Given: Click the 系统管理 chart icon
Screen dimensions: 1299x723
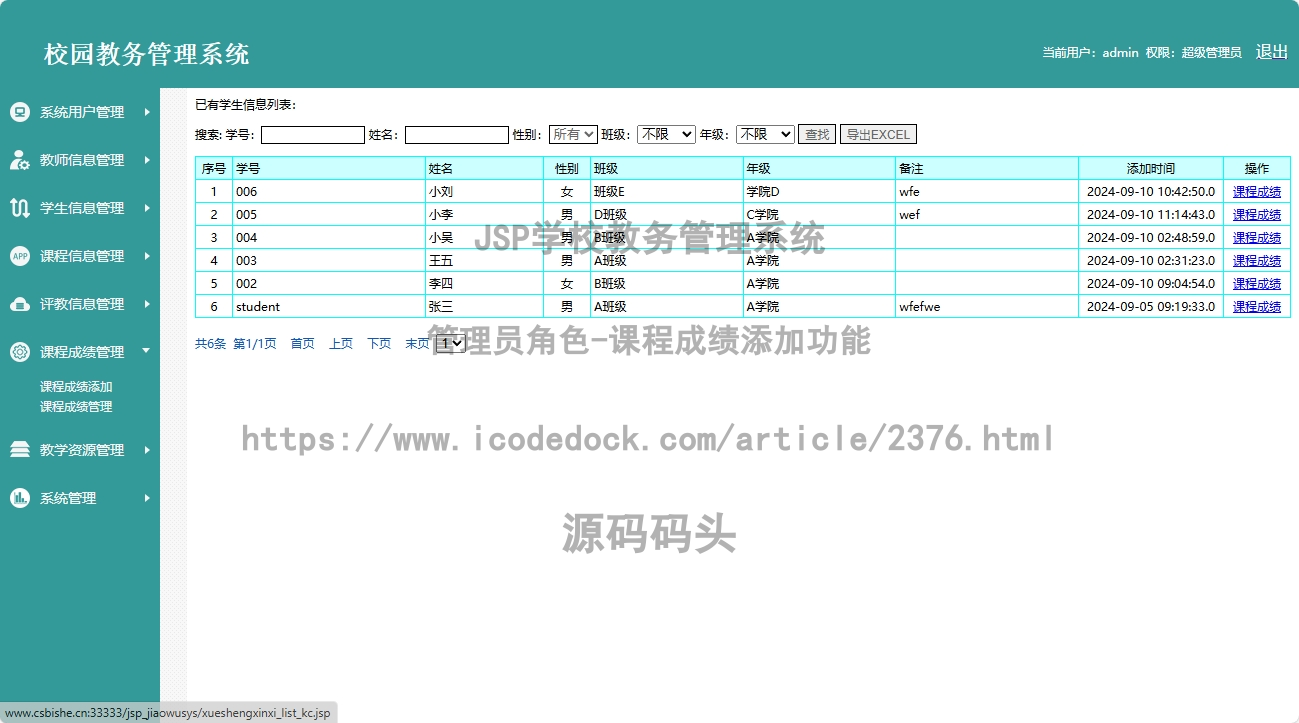Looking at the screenshot, I should (20, 498).
